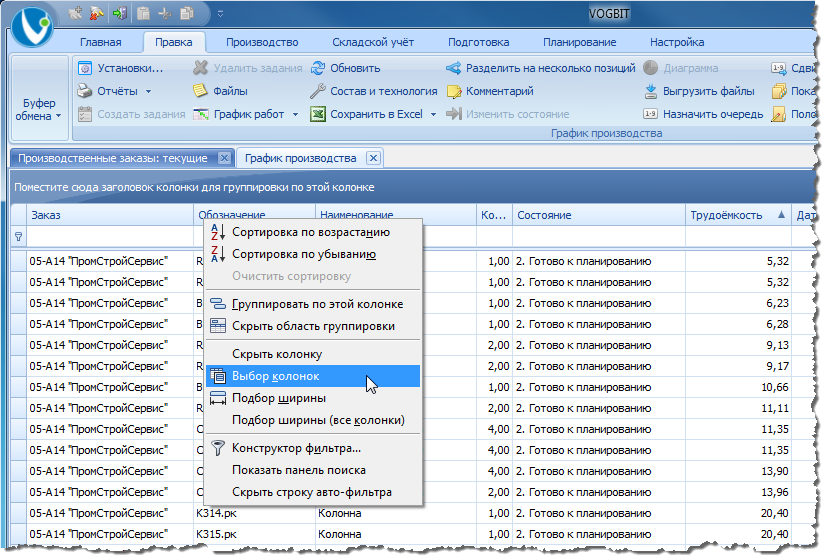Switch to the Подготовка ribbon tab
The height and width of the screenshot is (559, 826).
(x=479, y=42)
